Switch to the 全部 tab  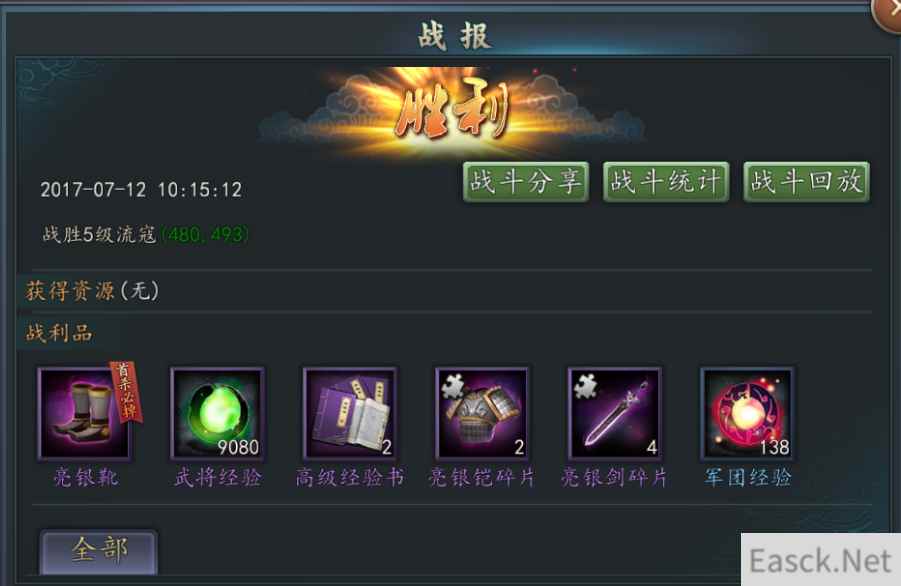(x=99, y=552)
